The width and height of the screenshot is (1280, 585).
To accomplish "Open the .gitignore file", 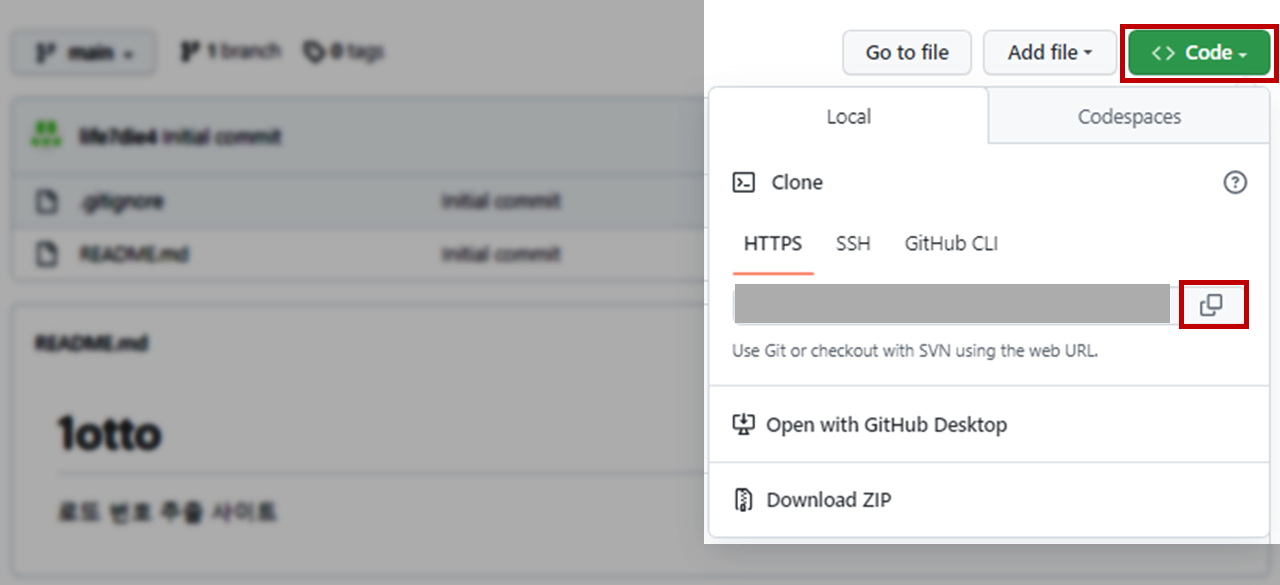I will (121, 202).
